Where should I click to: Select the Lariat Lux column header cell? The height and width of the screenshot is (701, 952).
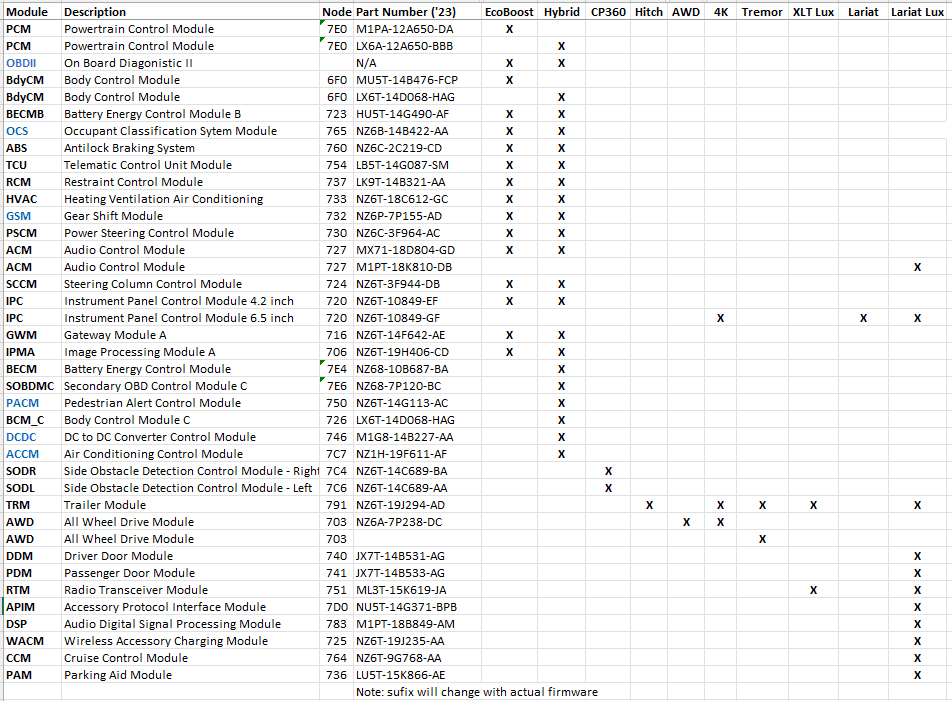point(917,12)
